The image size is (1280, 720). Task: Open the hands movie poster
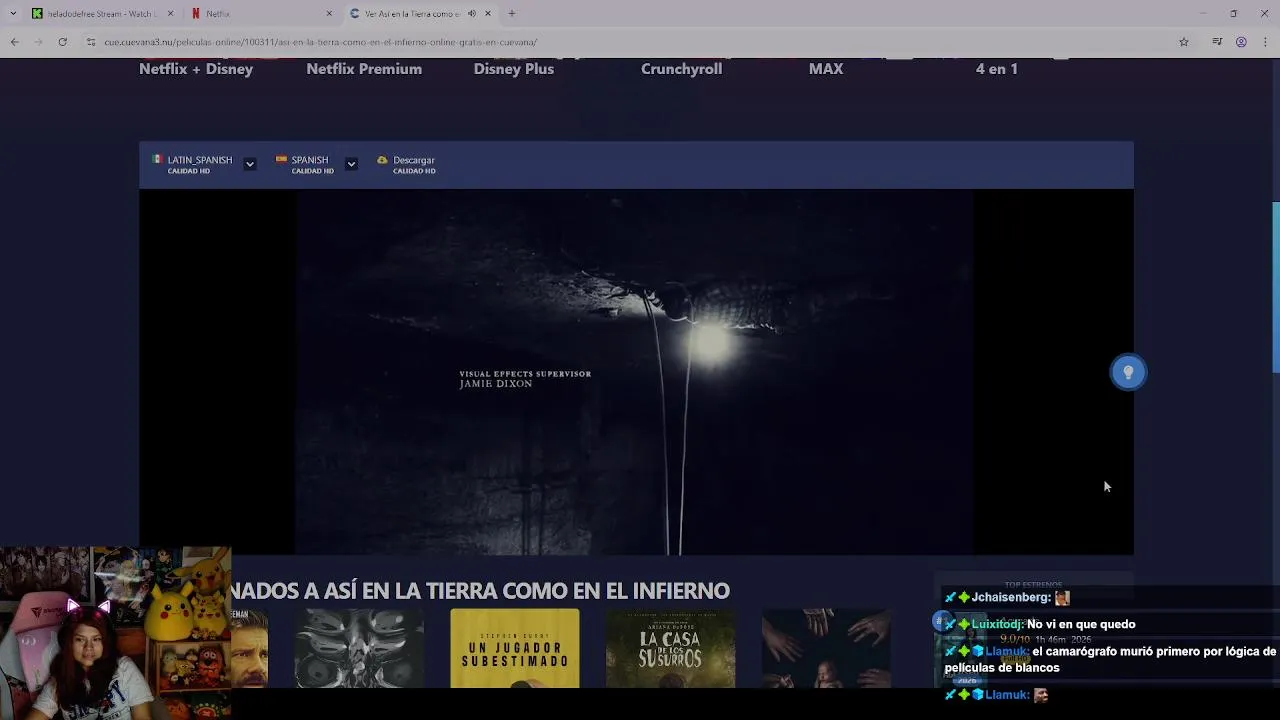tap(826, 648)
